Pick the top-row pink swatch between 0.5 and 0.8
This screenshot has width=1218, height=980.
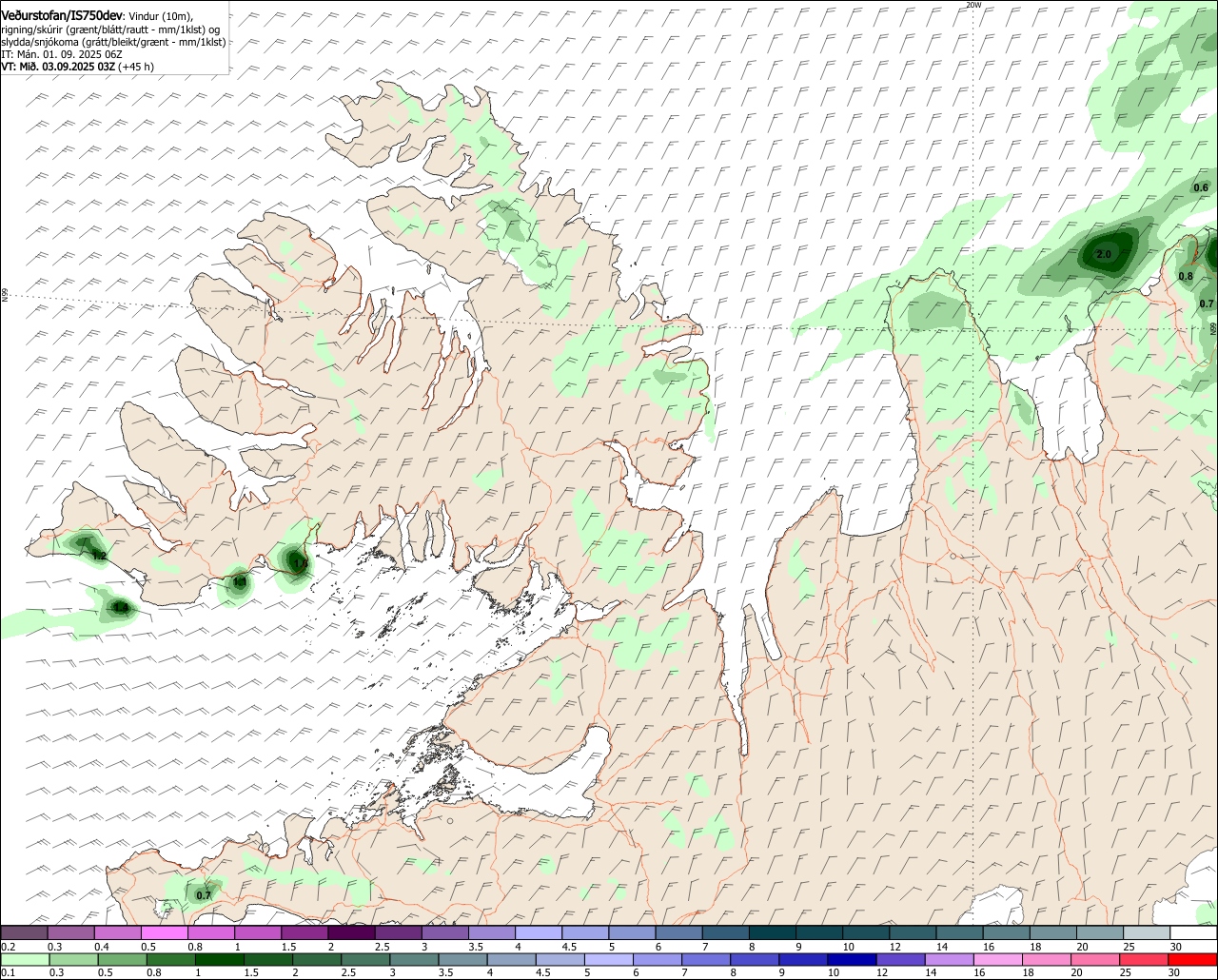(x=164, y=932)
